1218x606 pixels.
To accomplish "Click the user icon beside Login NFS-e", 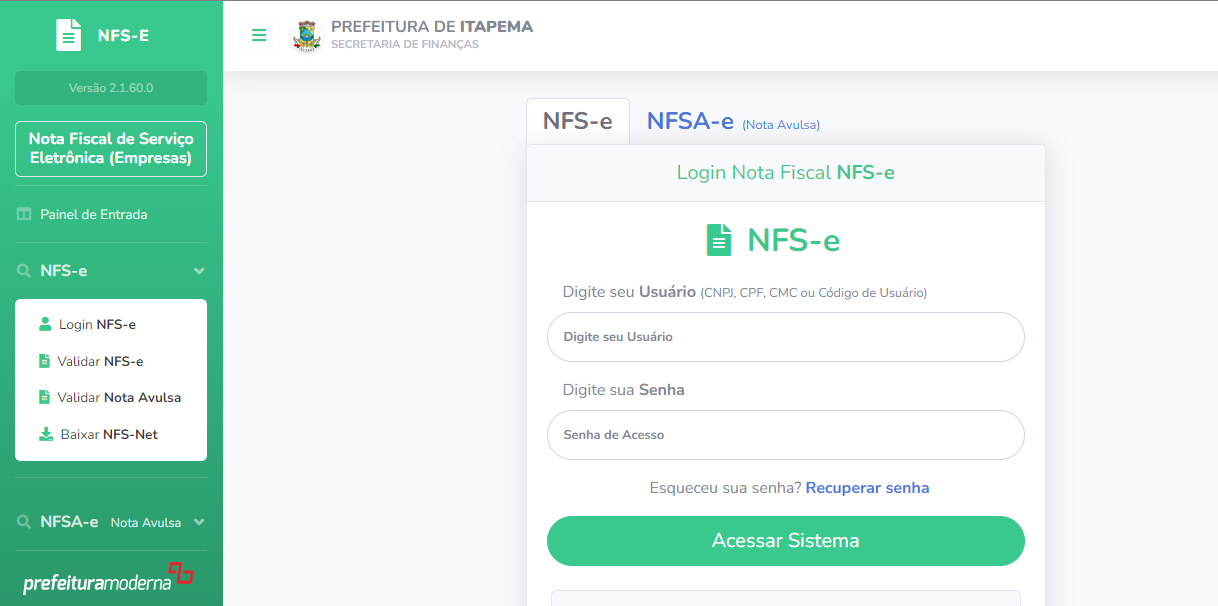I will (x=45, y=324).
